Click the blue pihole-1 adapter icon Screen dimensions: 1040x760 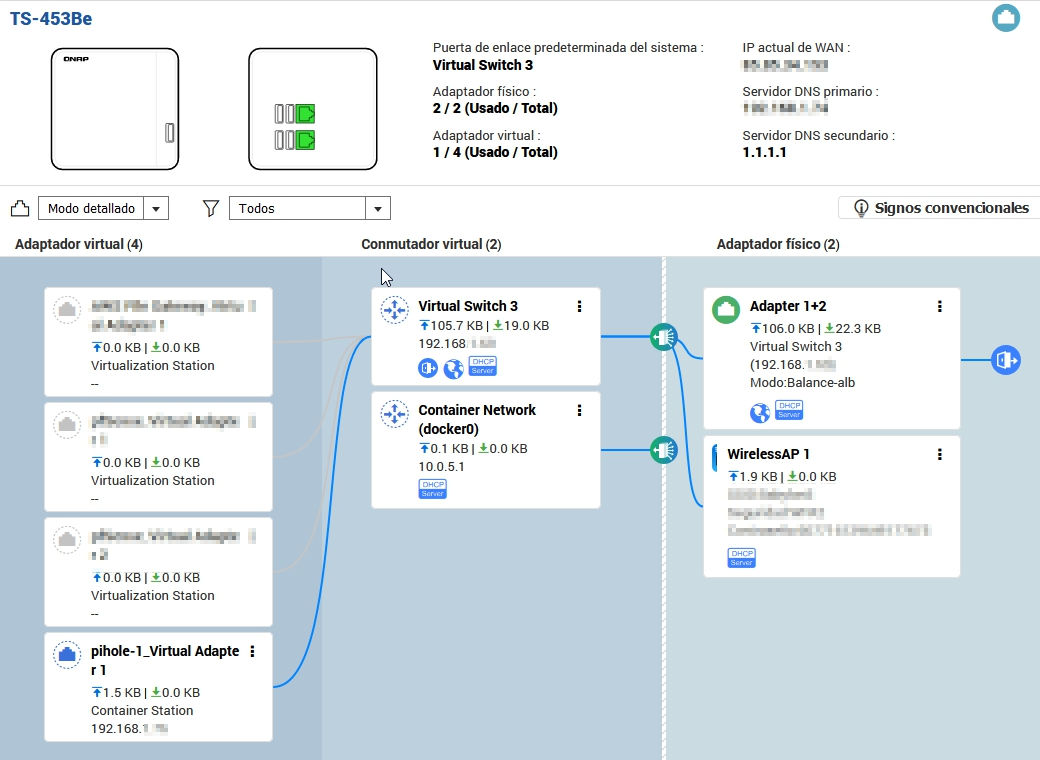[67, 655]
